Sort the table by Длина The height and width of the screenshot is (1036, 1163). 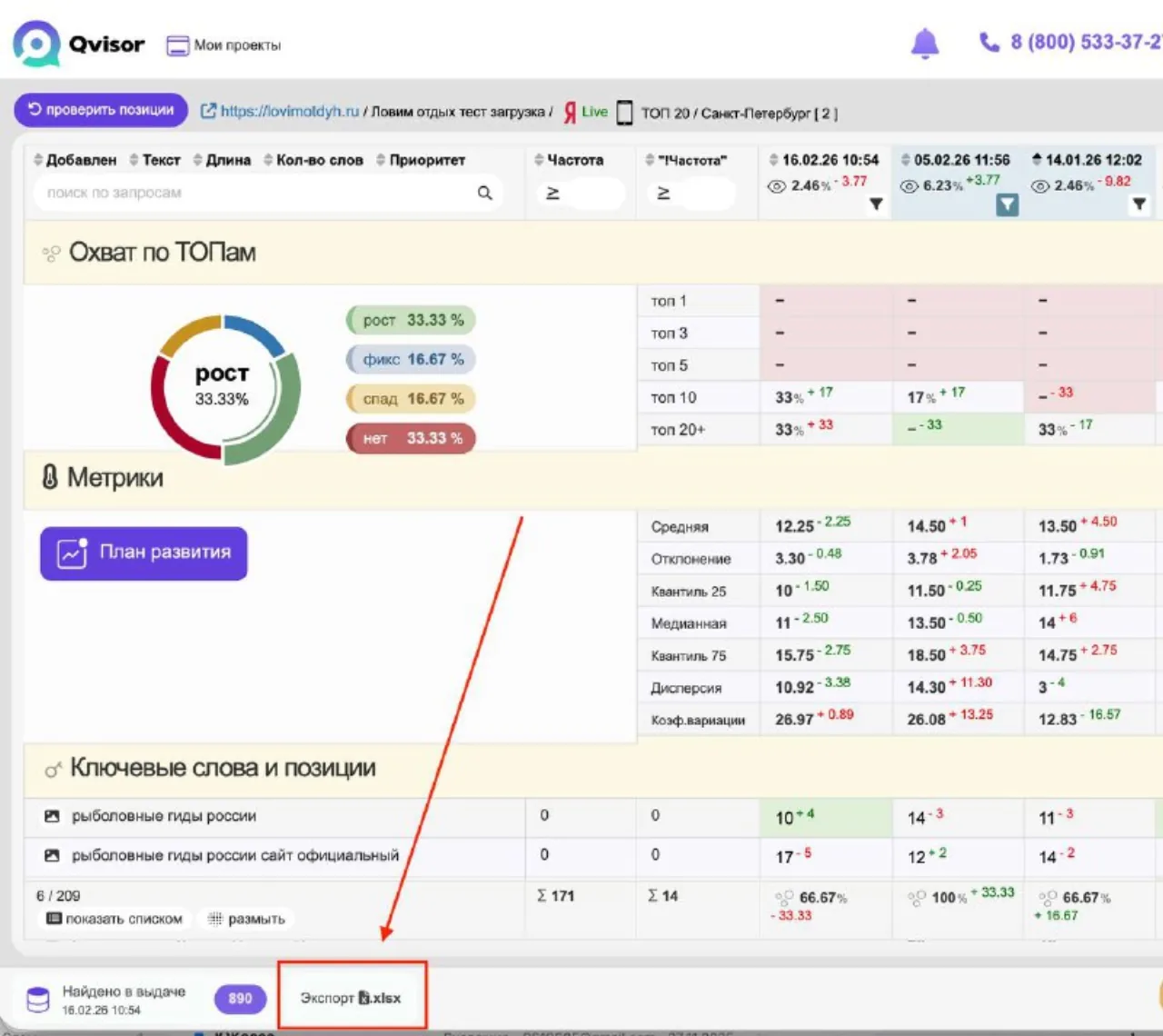click(x=222, y=160)
